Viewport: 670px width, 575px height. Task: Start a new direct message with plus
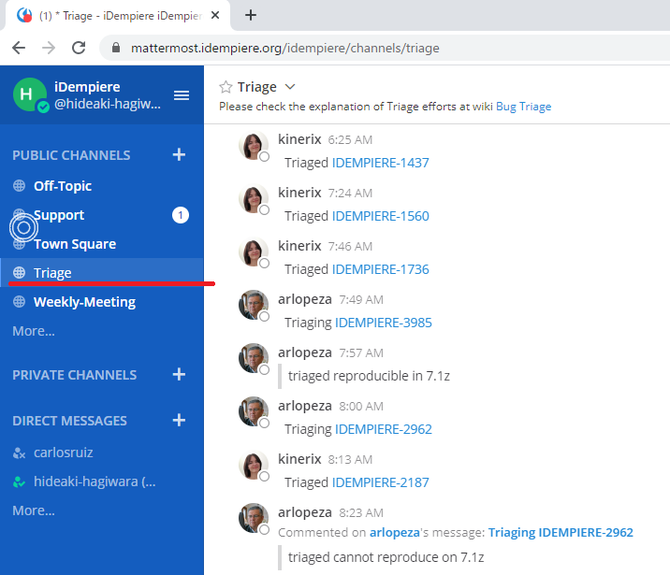click(x=179, y=420)
